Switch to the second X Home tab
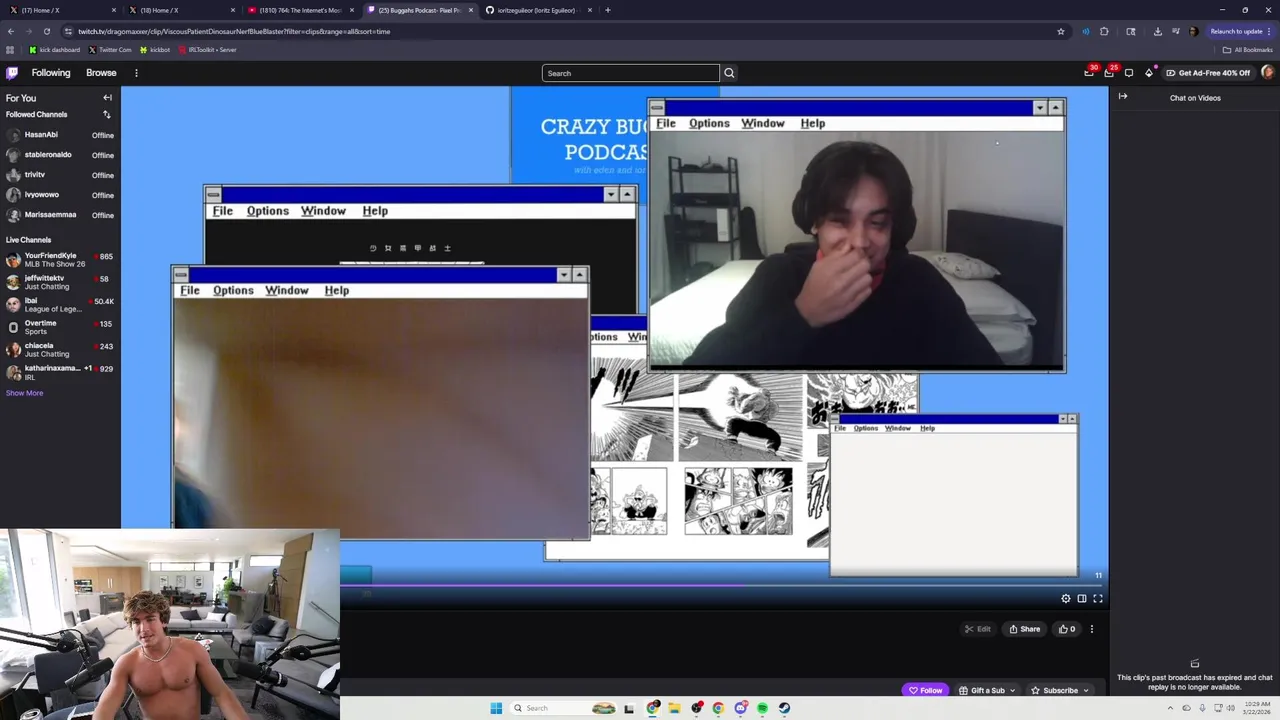Viewport: 1280px width, 720px height. coord(181,10)
